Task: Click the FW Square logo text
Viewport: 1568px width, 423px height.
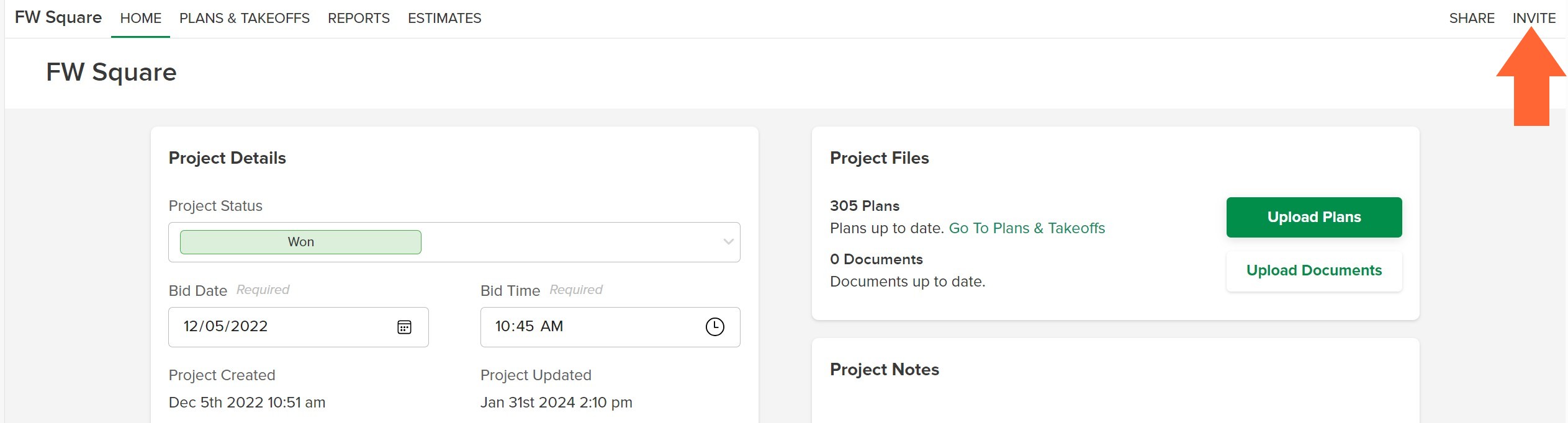Action: tap(58, 17)
